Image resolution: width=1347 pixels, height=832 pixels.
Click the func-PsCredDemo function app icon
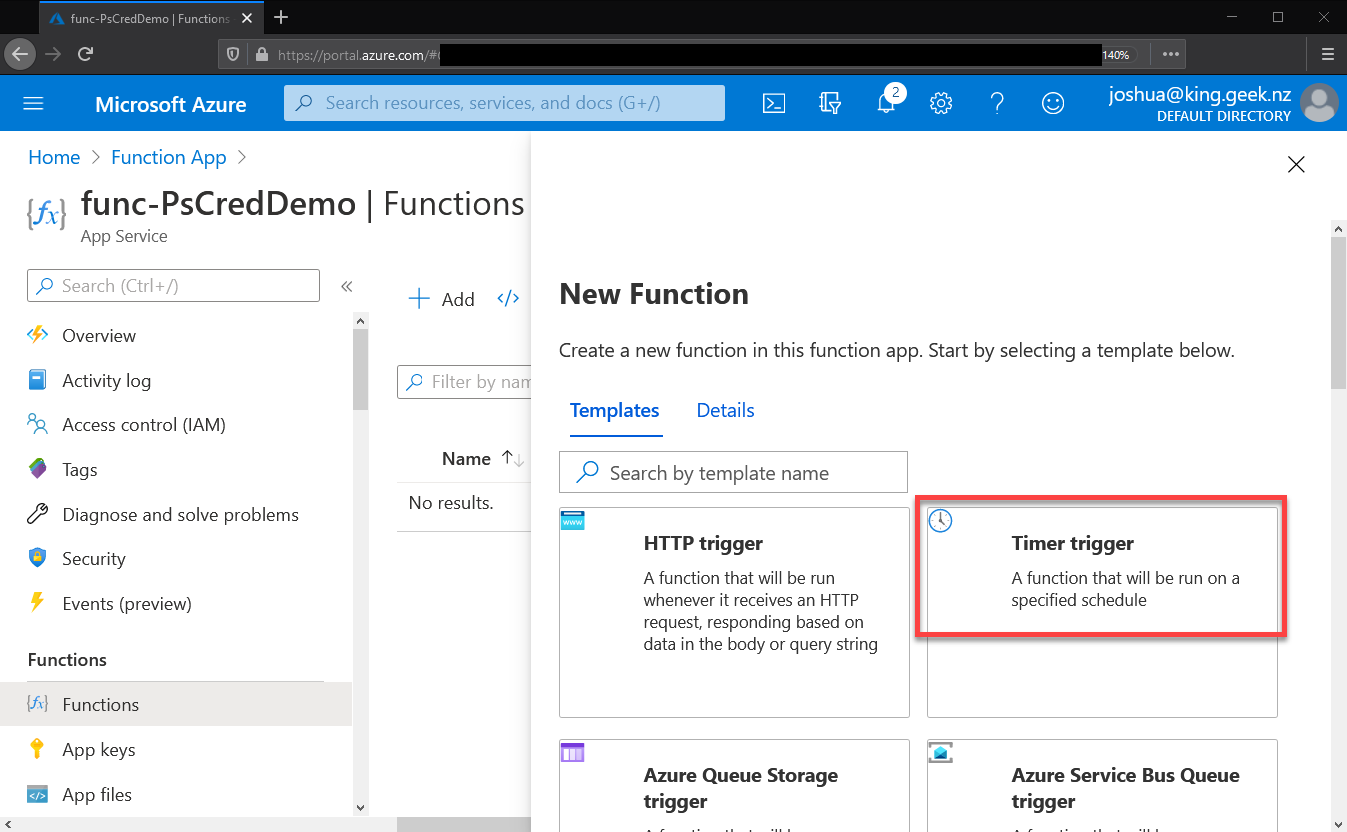46,213
